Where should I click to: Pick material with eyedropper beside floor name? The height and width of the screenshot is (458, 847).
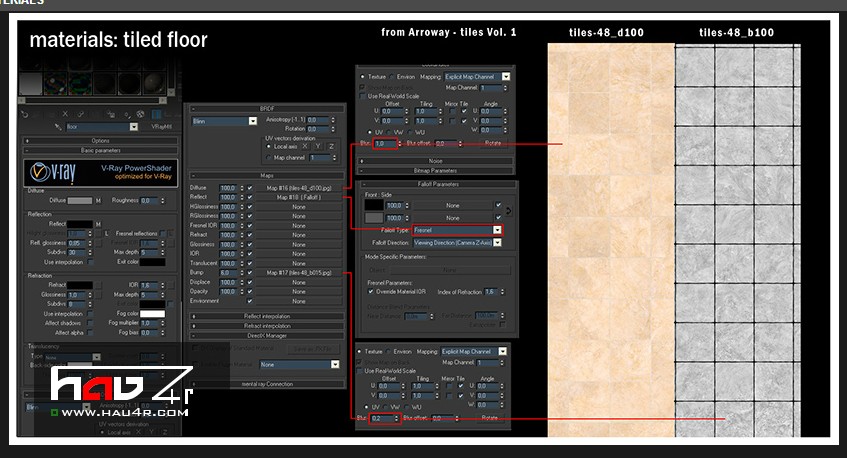pyautogui.click(x=58, y=127)
